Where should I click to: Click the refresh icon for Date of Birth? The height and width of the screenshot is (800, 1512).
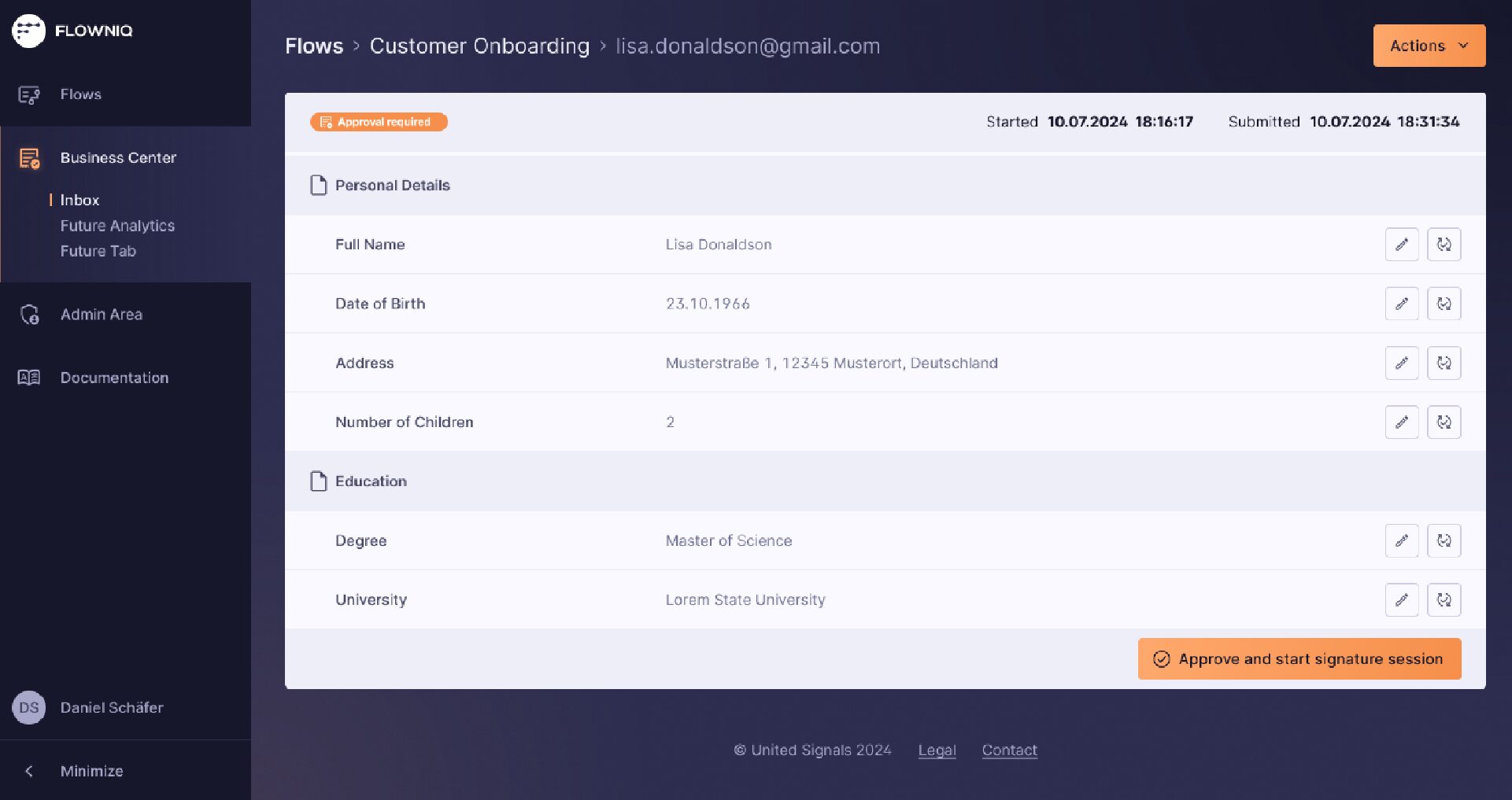[x=1444, y=304]
